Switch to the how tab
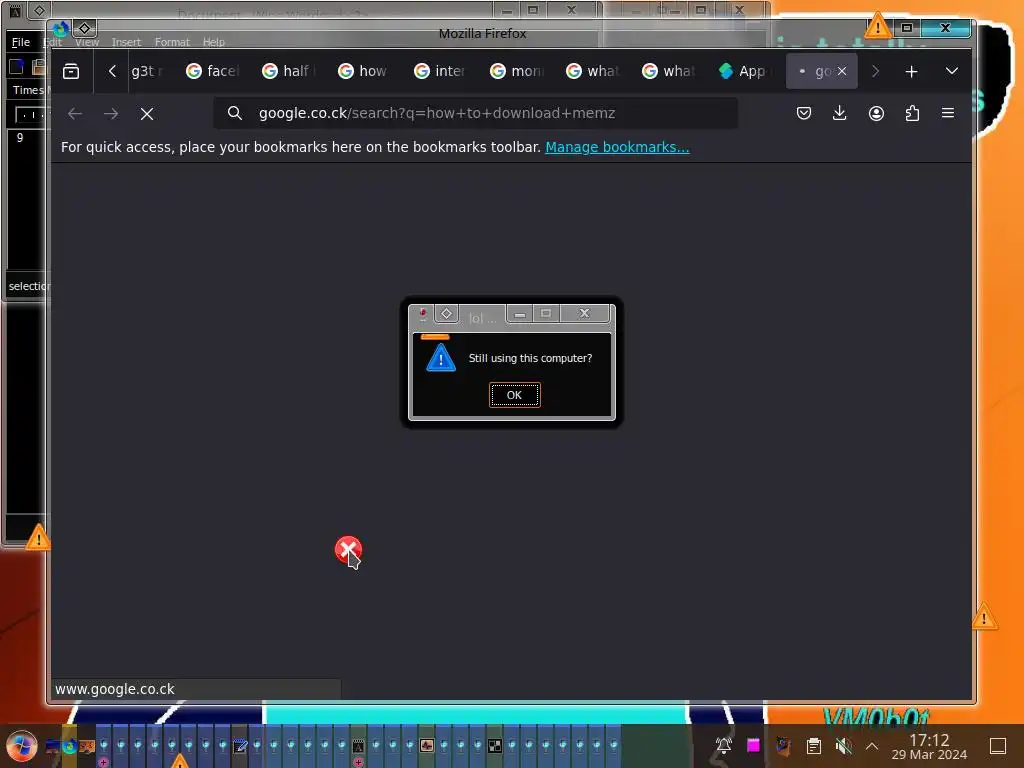The image size is (1024, 768). 365,71
